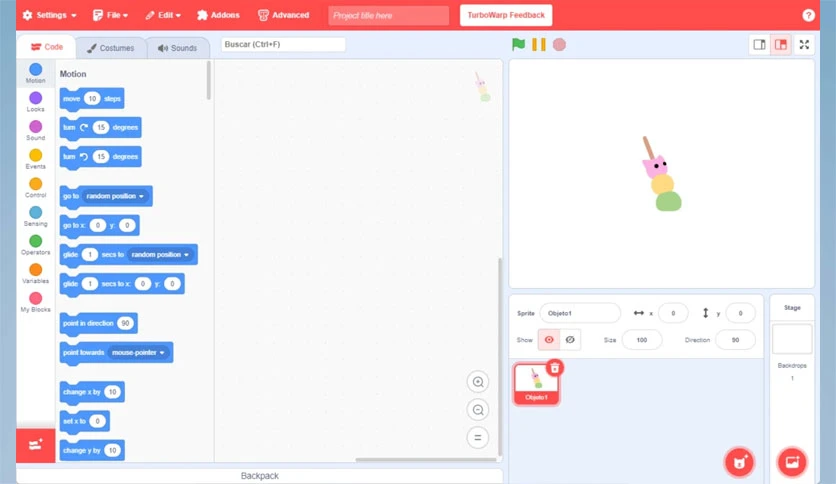Screen dimensions: 836x484
Task: Expand 'random position' dropdown in go to block
Action: pos(115,196)
